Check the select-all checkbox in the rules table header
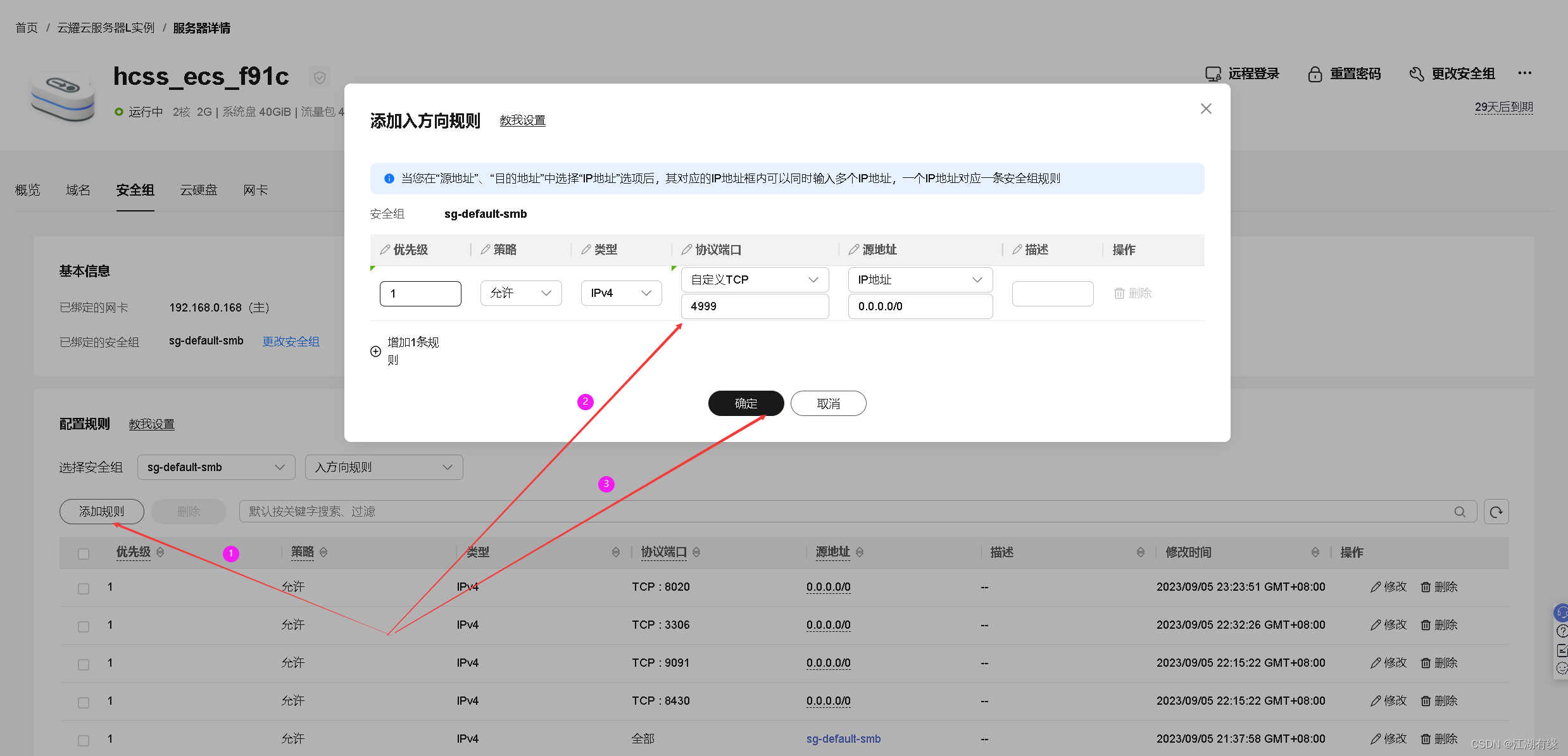The height and width of the screenshot is (756, 1568). coord(83,553)
